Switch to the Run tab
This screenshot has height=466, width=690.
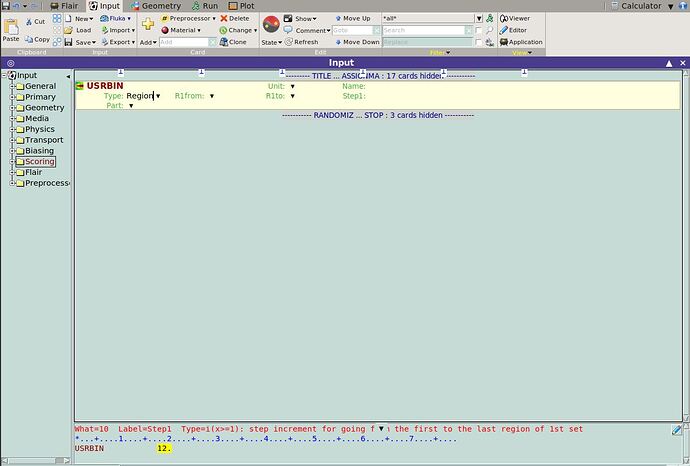pos(205,6)
